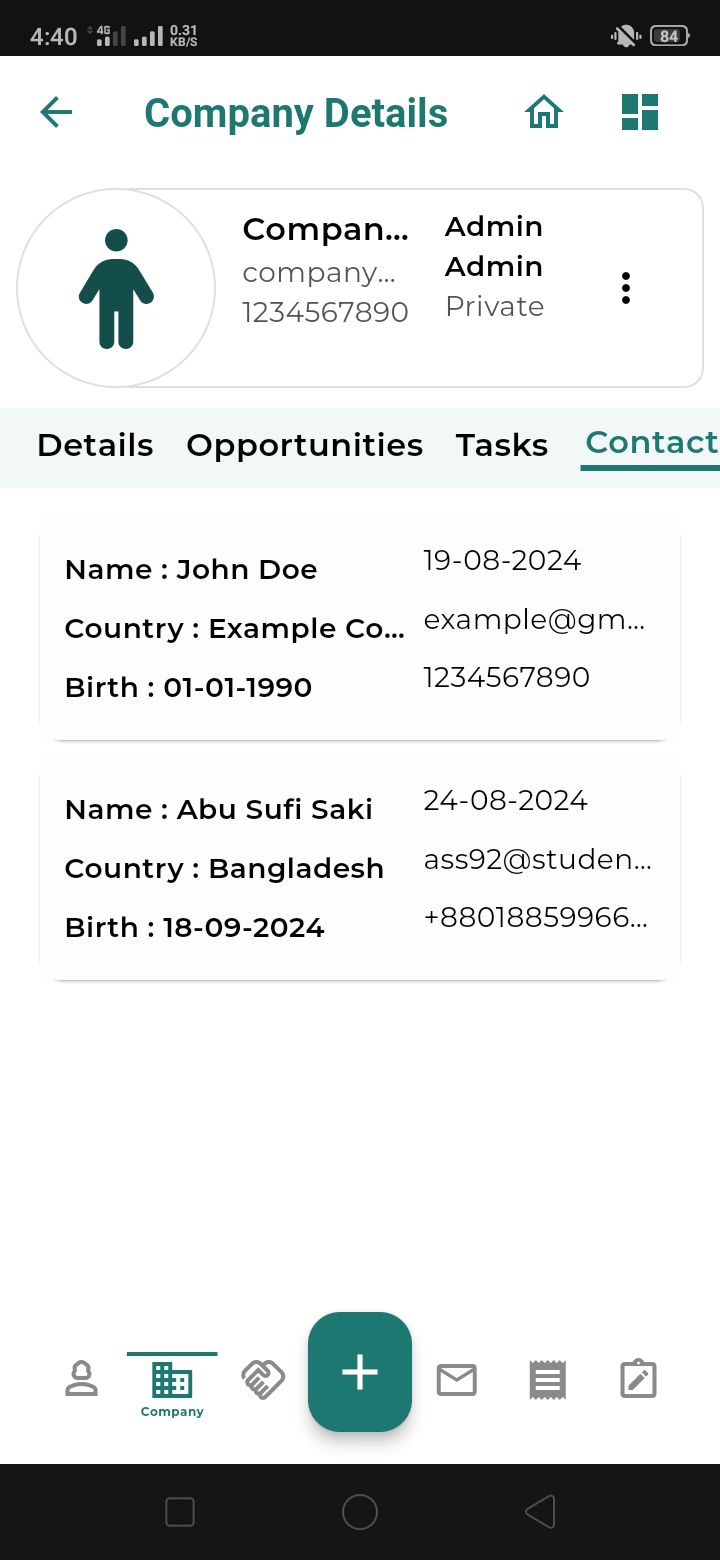Open the clipboard edit nav icon

638,1379
